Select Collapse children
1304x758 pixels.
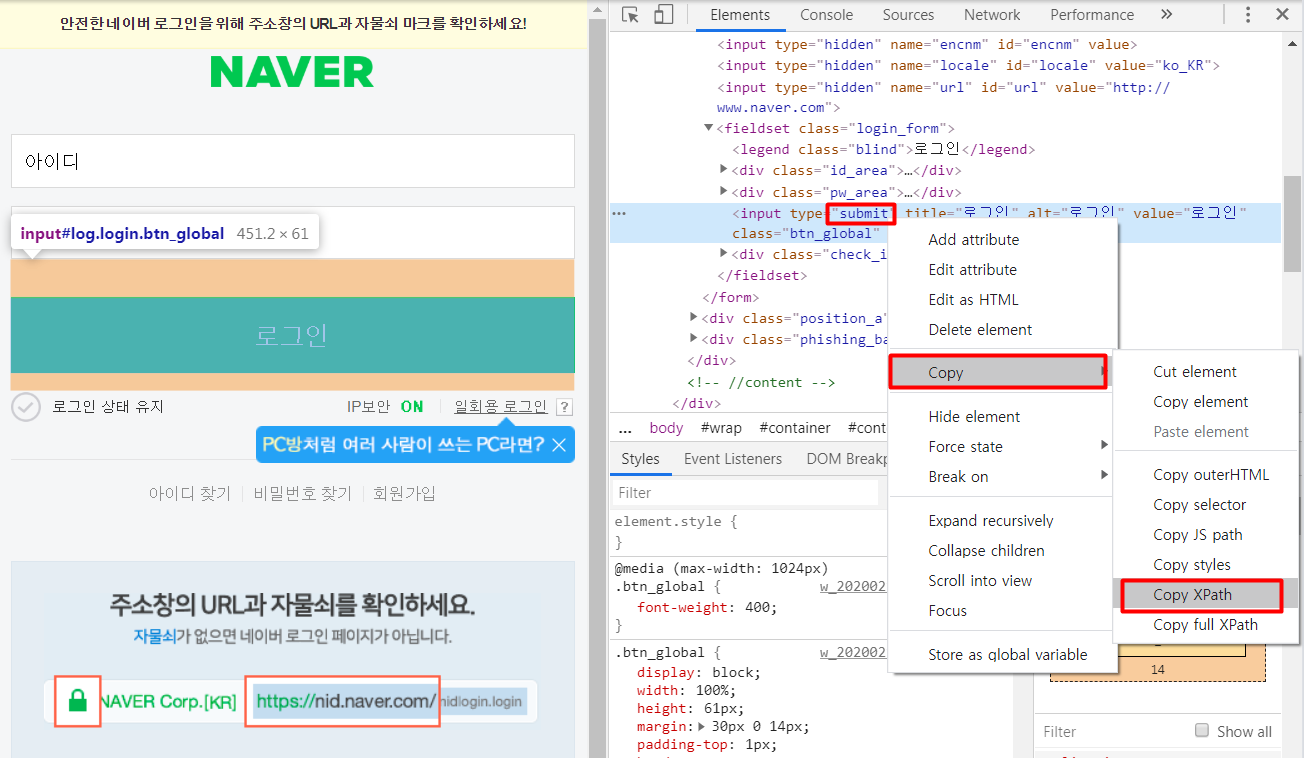click(x=1001, y=551)
